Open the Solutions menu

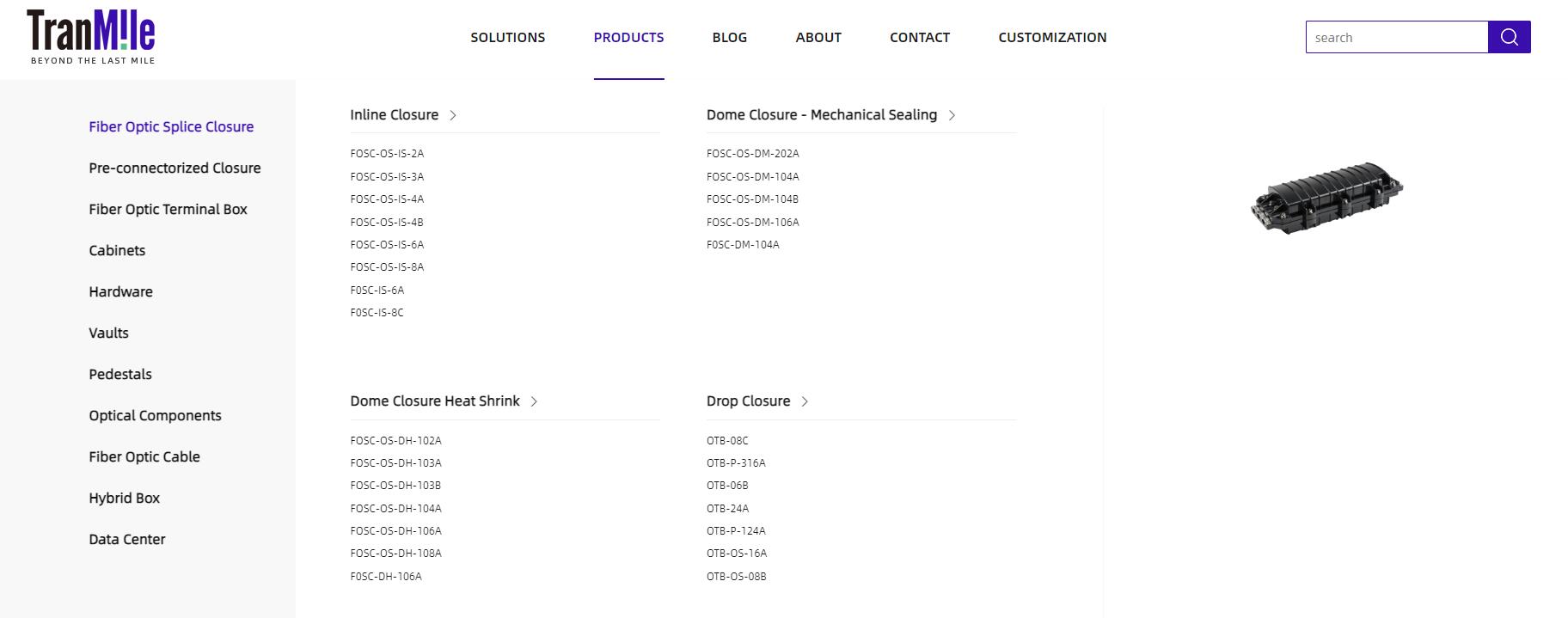pyautogui.click(x=507, y=37)
